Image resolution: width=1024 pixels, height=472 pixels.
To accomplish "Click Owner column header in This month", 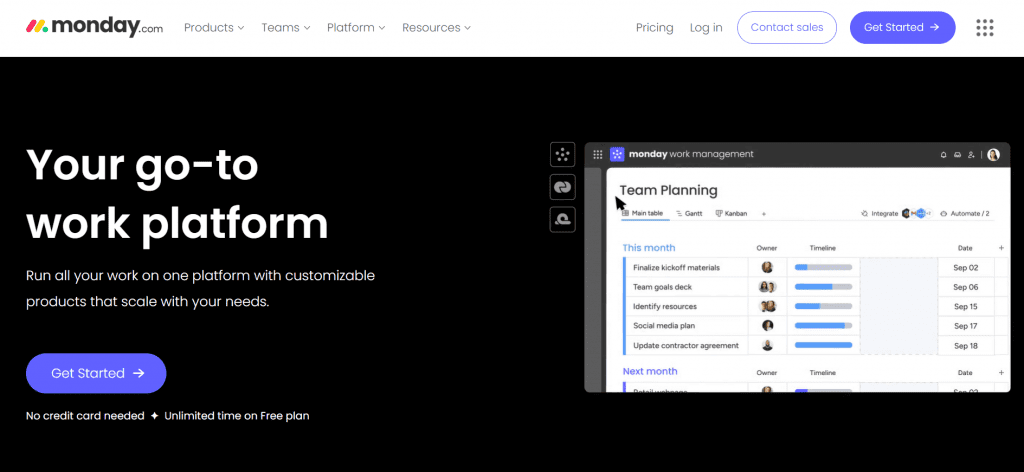I will click(x=767, y=248).
